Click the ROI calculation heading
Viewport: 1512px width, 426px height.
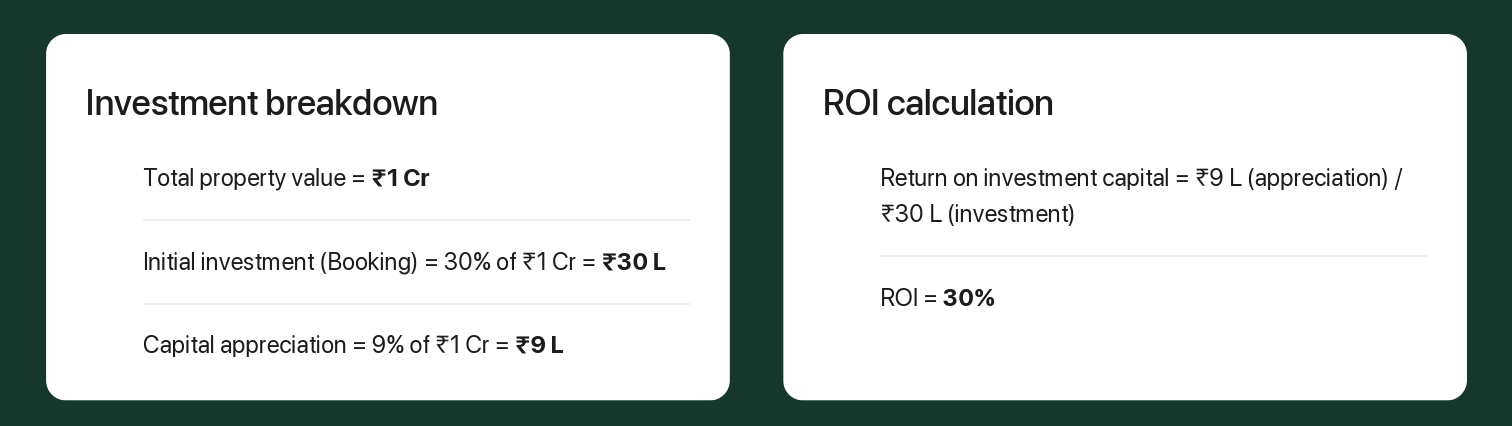tap(938, 103)
